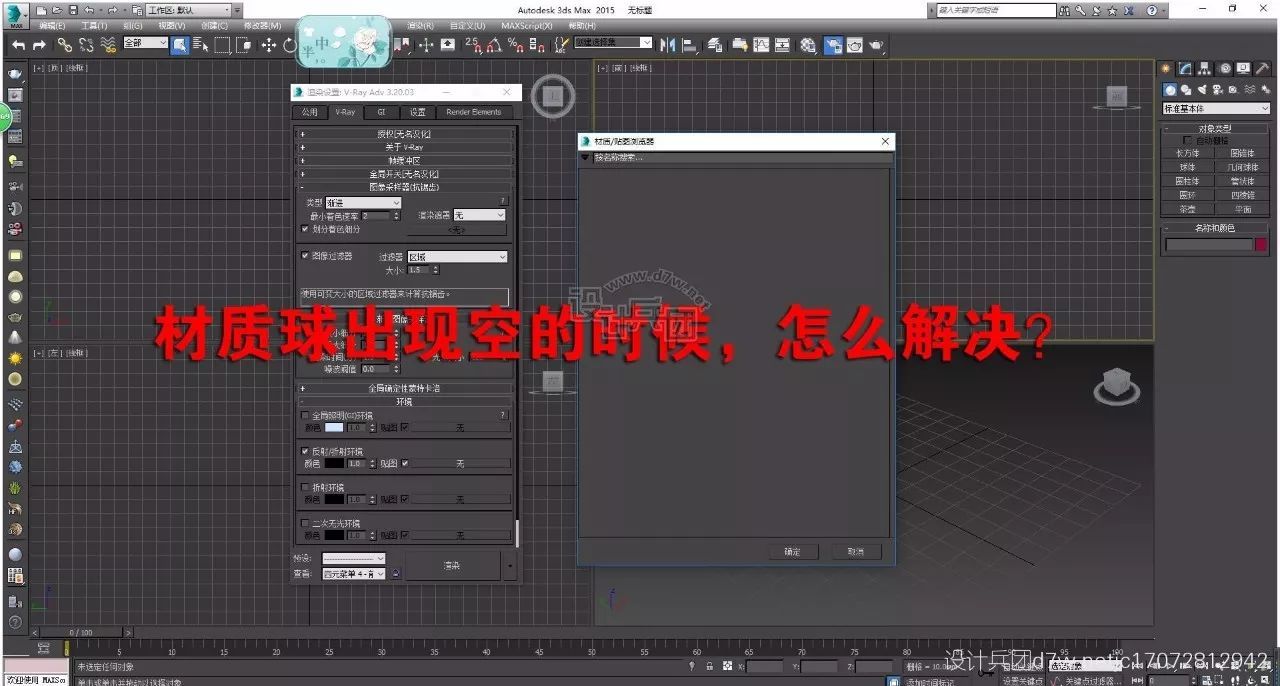Select the Cameras category icon
The width and height of the screenshot is (1280, 686).
click(x=1217, y=90)
